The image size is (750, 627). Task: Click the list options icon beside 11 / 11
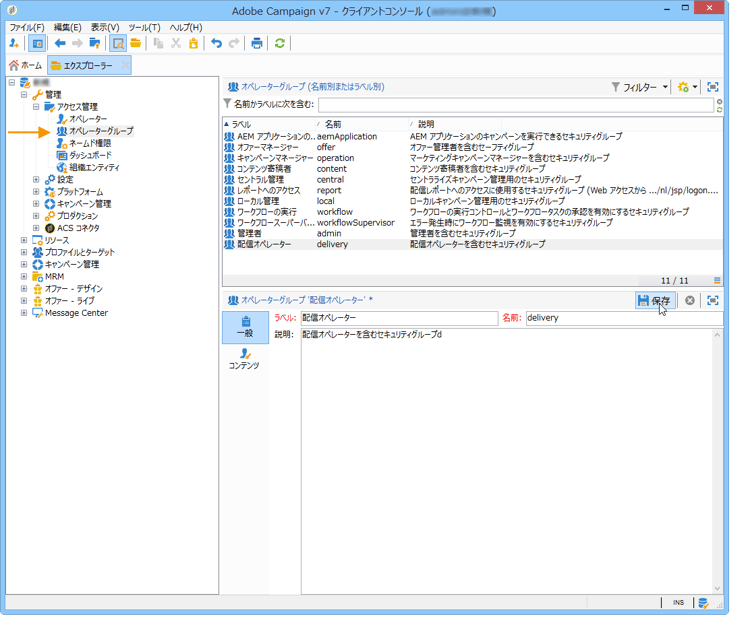[x=717, y=280]
